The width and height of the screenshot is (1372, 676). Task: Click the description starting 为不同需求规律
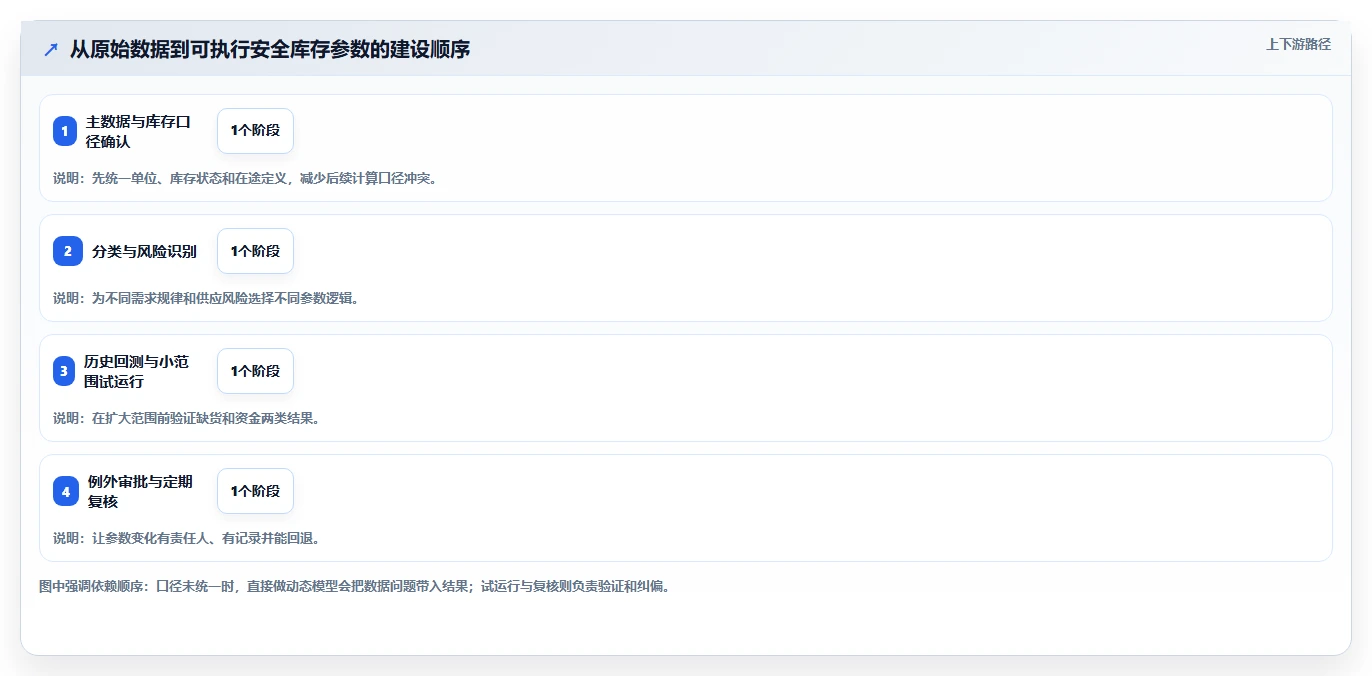206,298
